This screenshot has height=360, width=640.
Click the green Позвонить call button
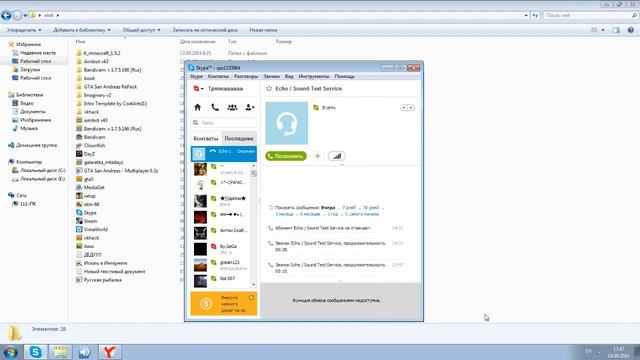pyautogui.click(x=286, y=156)
